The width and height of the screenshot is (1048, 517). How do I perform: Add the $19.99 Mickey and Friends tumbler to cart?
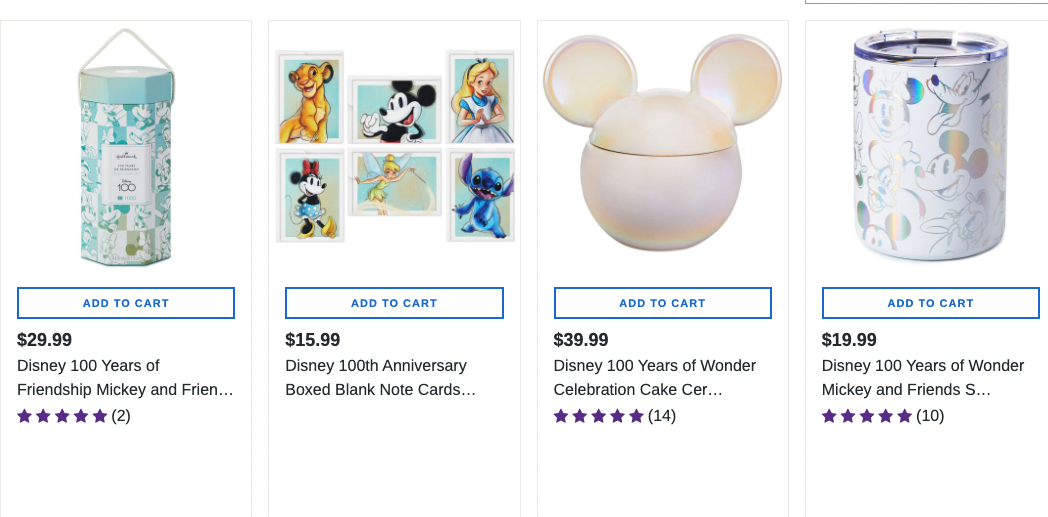coord(930,303)
